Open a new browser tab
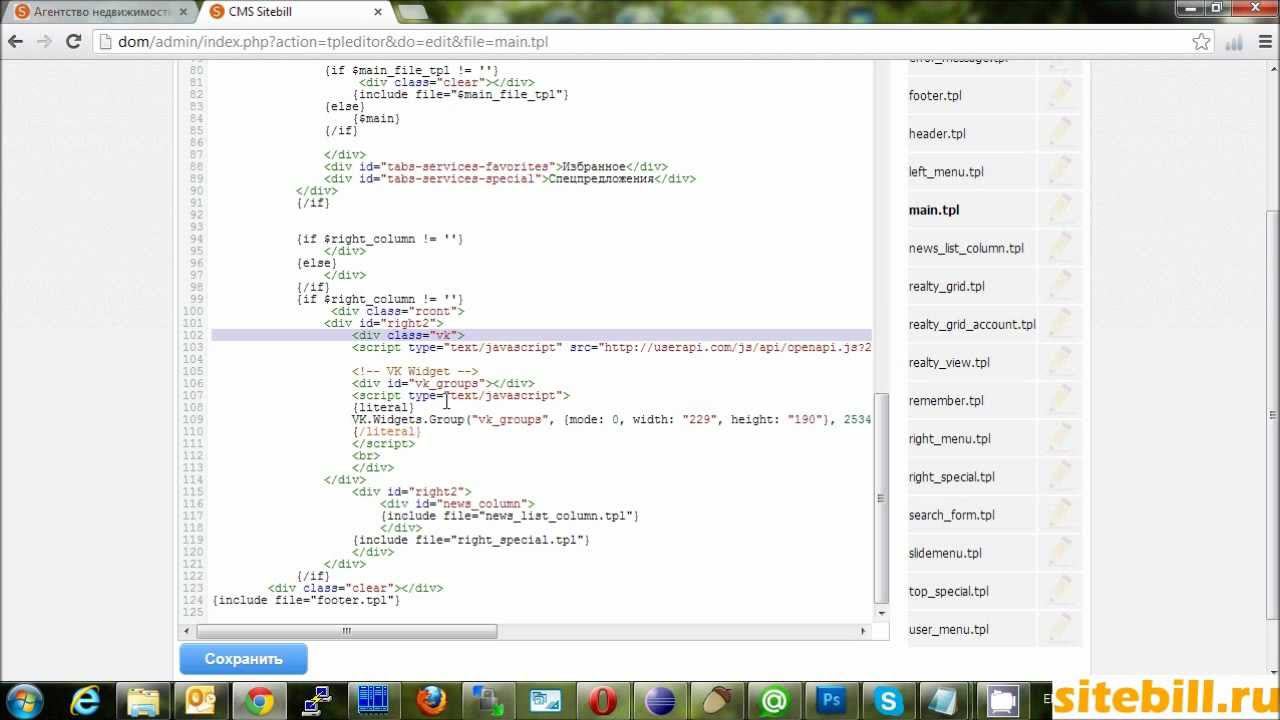 tap(411, 12)
